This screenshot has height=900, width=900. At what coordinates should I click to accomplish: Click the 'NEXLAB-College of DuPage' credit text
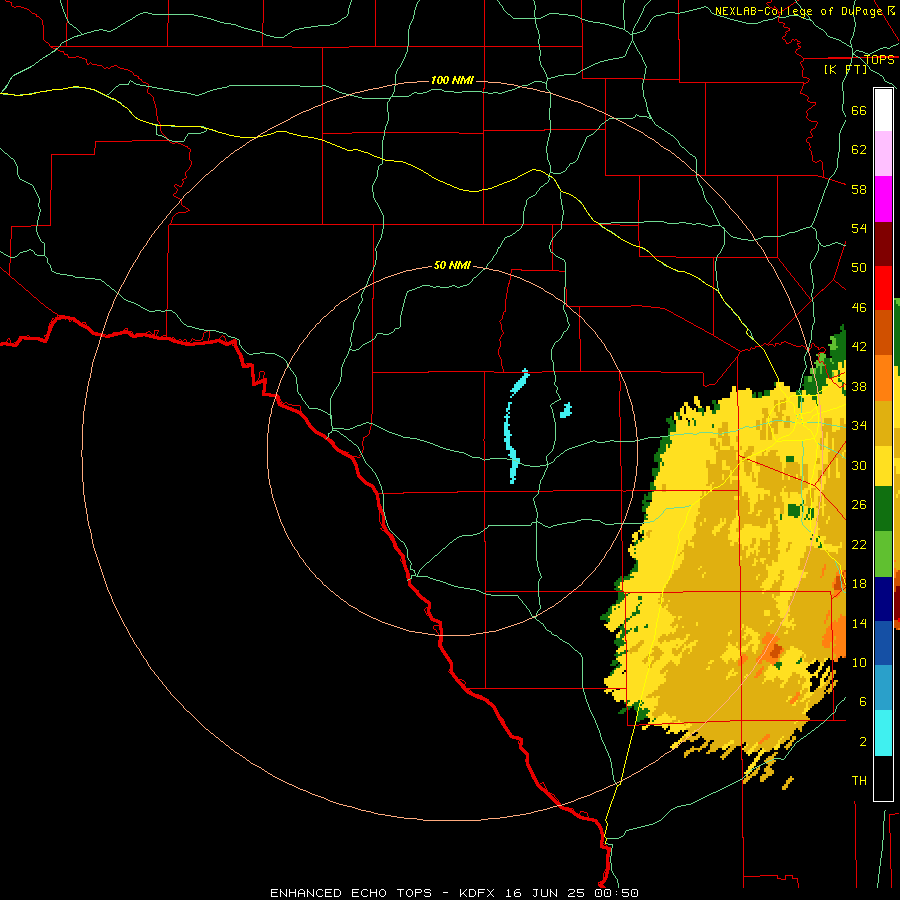(x=799, y=11)
